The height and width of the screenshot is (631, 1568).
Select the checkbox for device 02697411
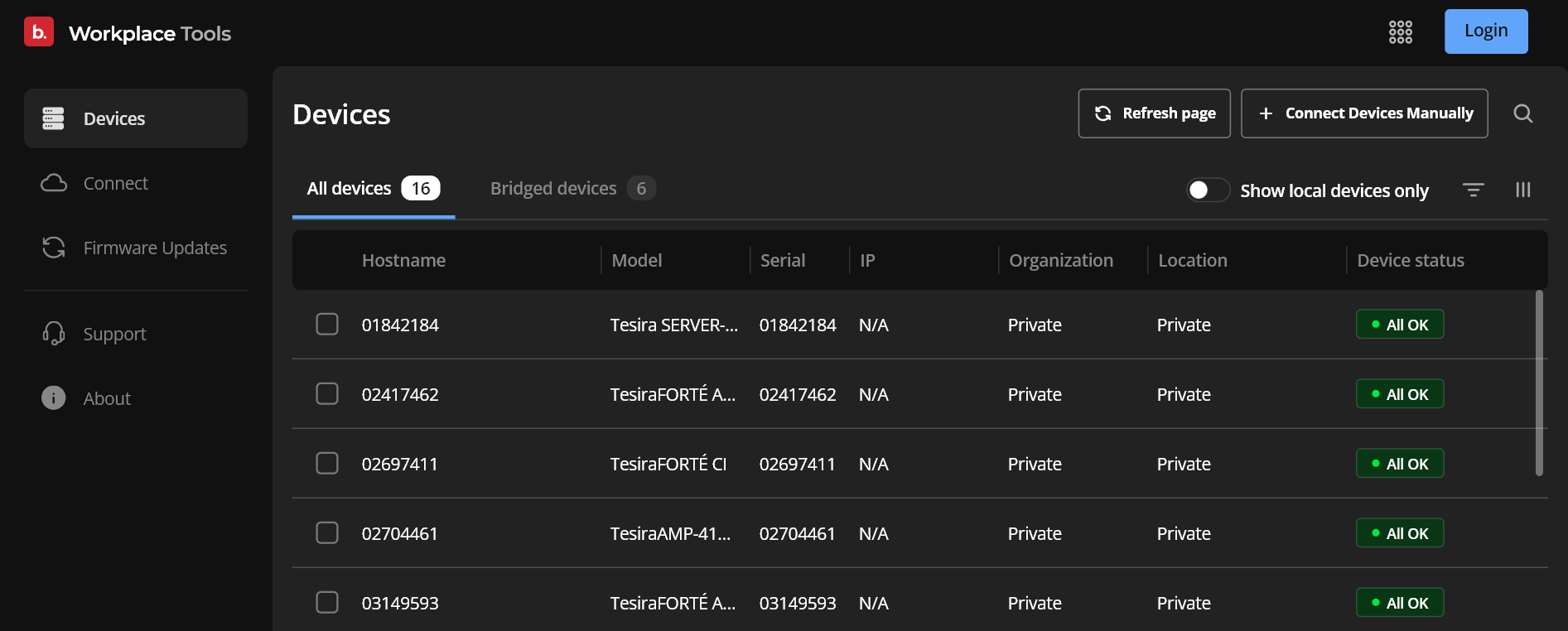tap(327, 463)
